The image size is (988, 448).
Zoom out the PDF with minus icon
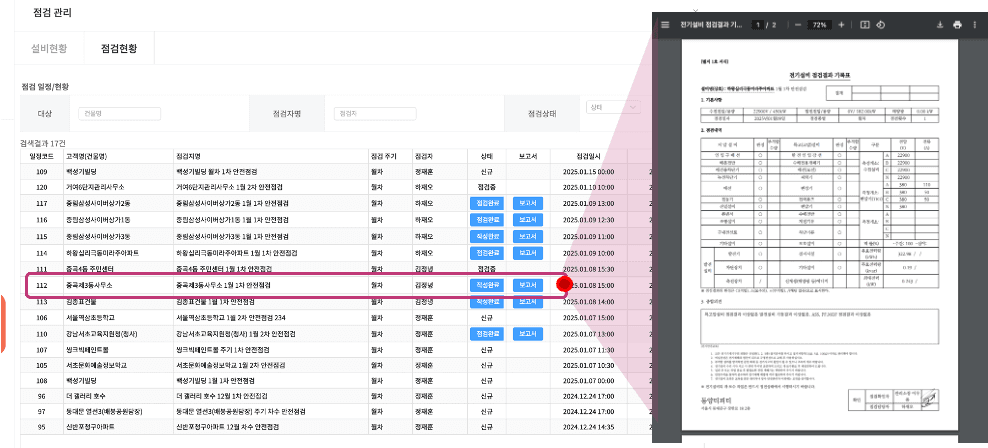click(798, 25)
